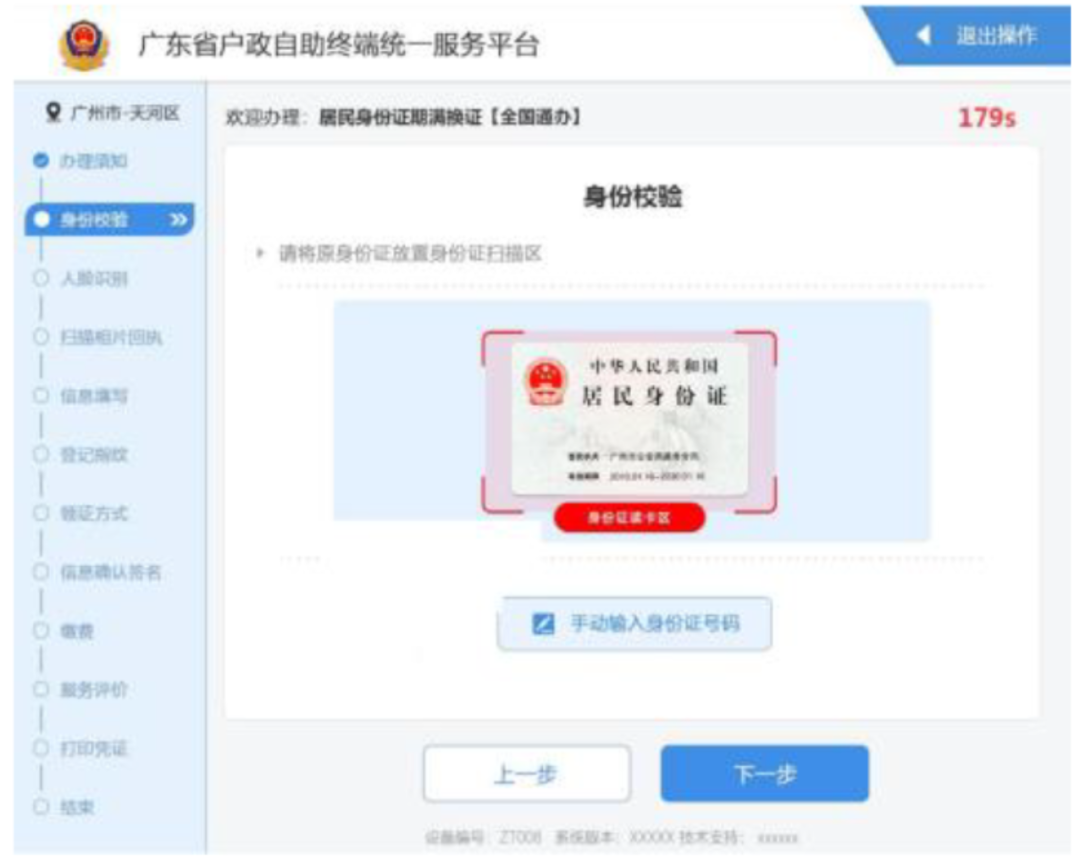This screenshot has height=860, width=1080.
Task: Click the police emblem logo in header
Action: click(83, 45)
